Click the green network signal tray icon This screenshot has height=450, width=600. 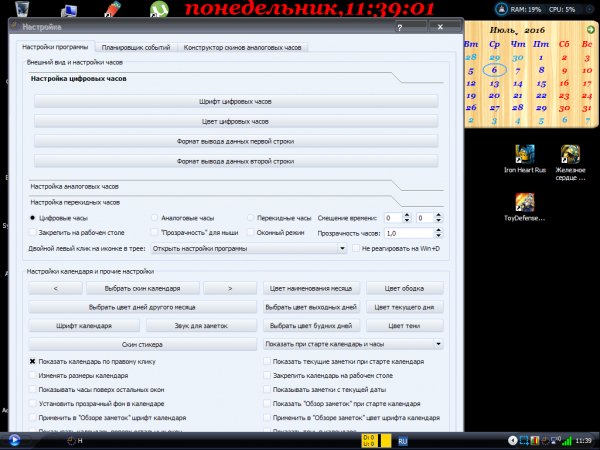pos(568,440)
